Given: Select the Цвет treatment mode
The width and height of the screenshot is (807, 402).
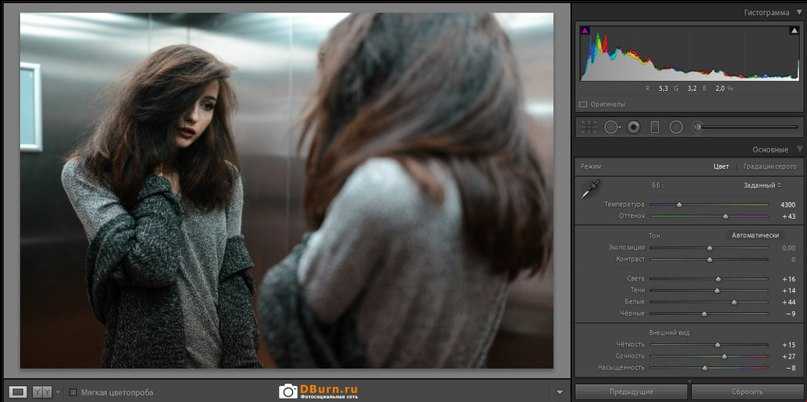Looking at the screenshot, I should (x=720, y=166).
